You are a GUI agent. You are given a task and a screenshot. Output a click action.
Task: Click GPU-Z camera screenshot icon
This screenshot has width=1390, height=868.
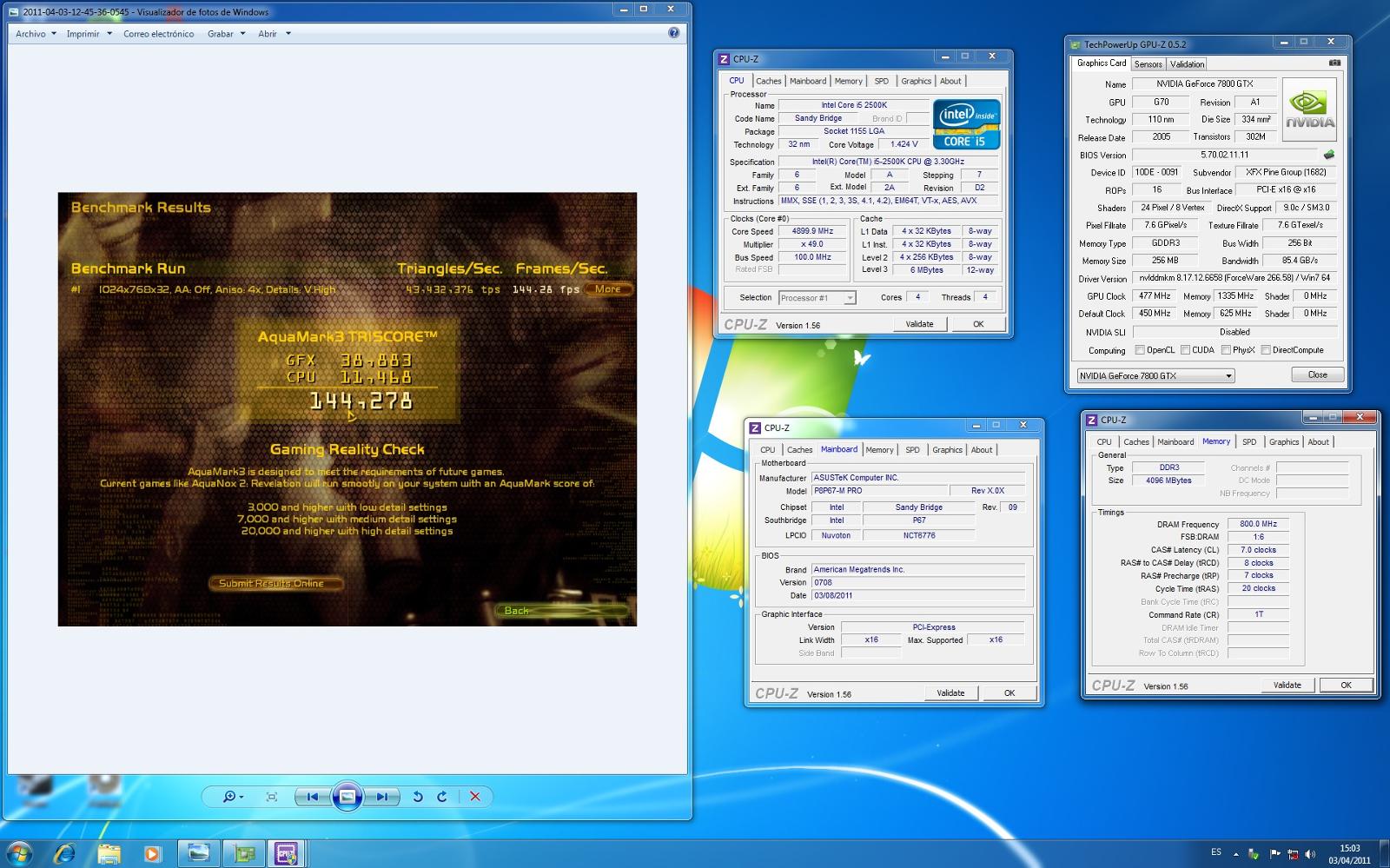tap(1335, 63)
